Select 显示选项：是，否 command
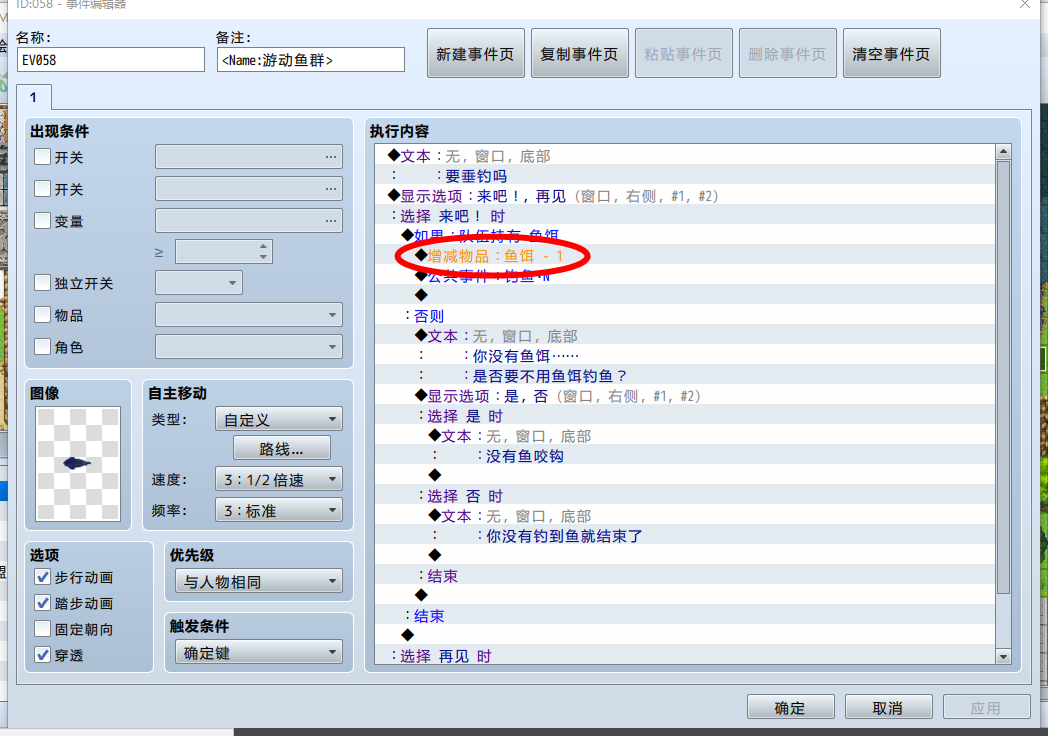 (685, 396)
